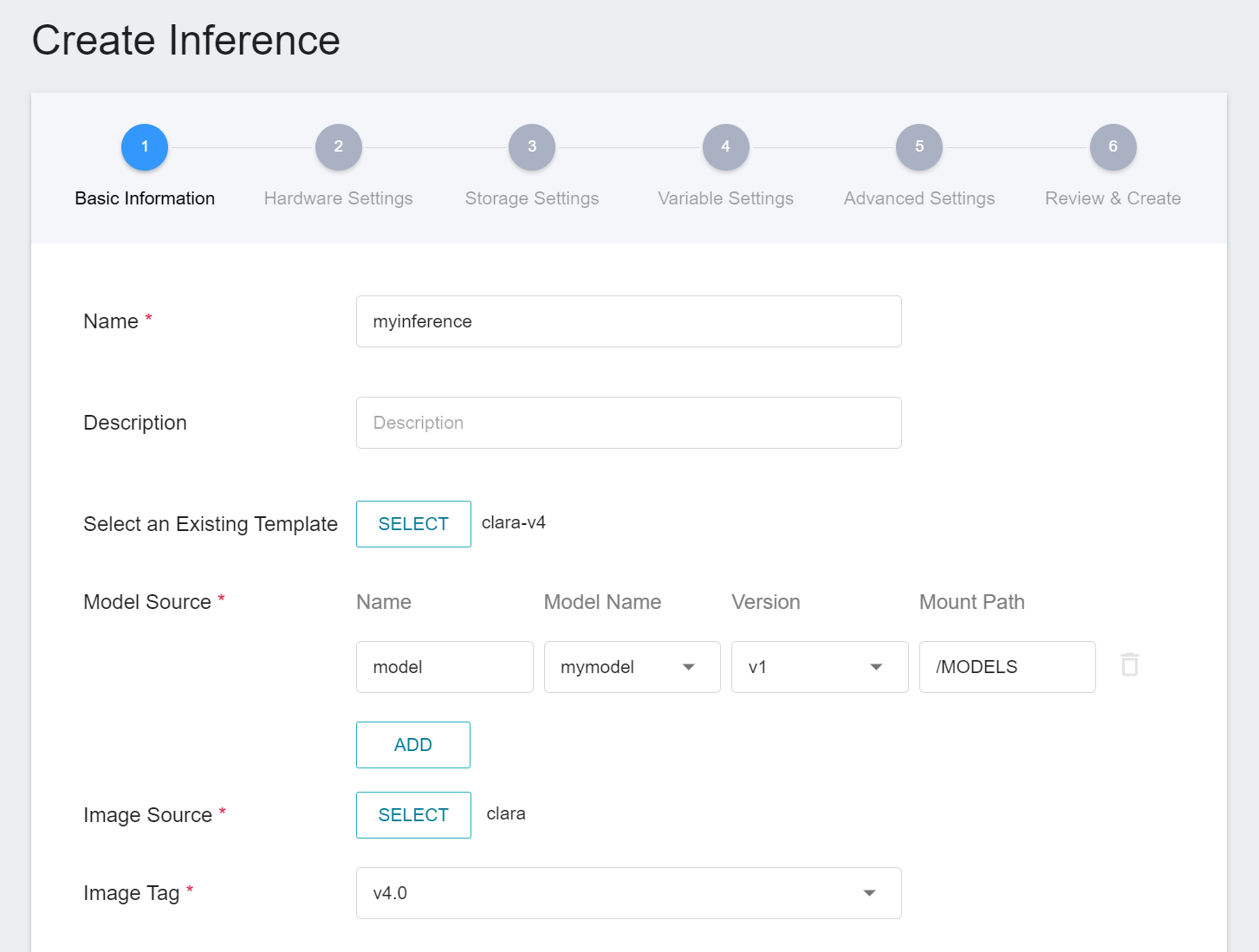This screenshot has height=952, width=1259.
Task: Focus the Name field containing myinference
Action: (x=628, y=321)
